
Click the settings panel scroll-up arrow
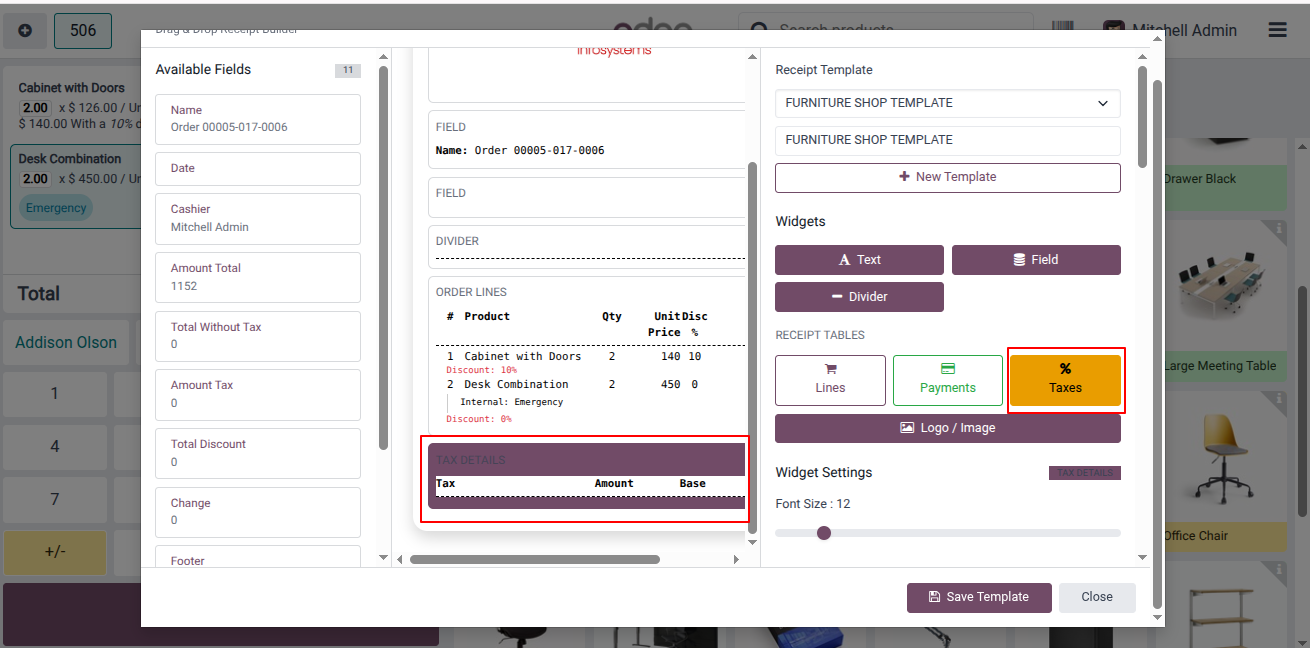coord(1143,59)
